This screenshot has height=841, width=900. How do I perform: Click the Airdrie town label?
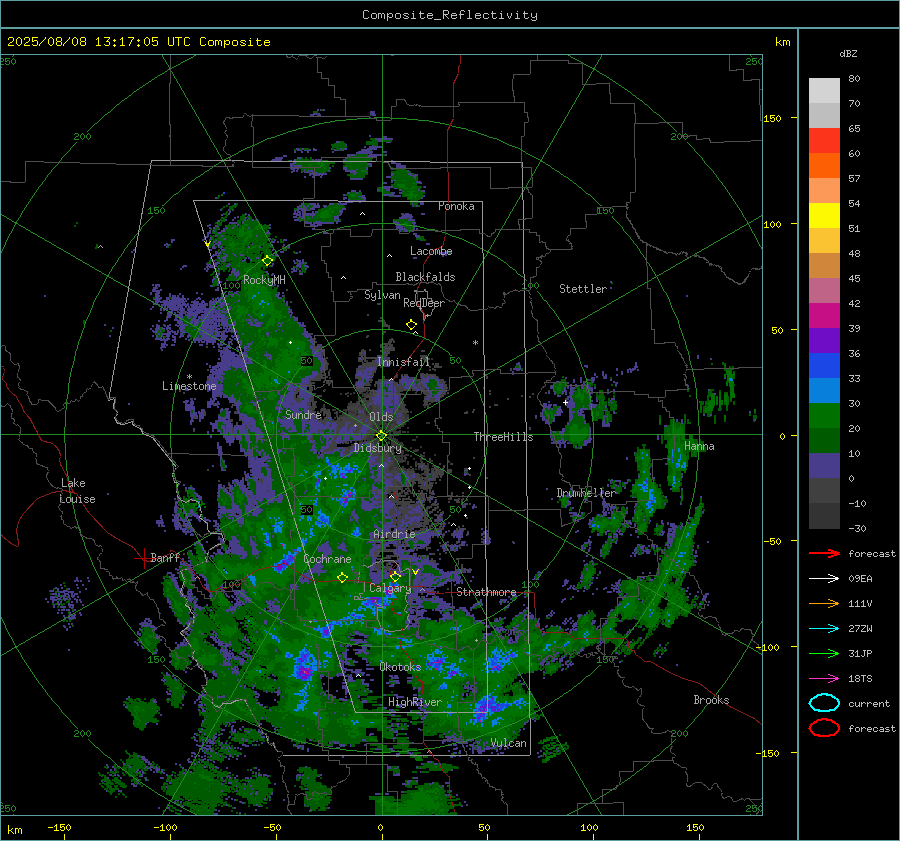[394, 534]
